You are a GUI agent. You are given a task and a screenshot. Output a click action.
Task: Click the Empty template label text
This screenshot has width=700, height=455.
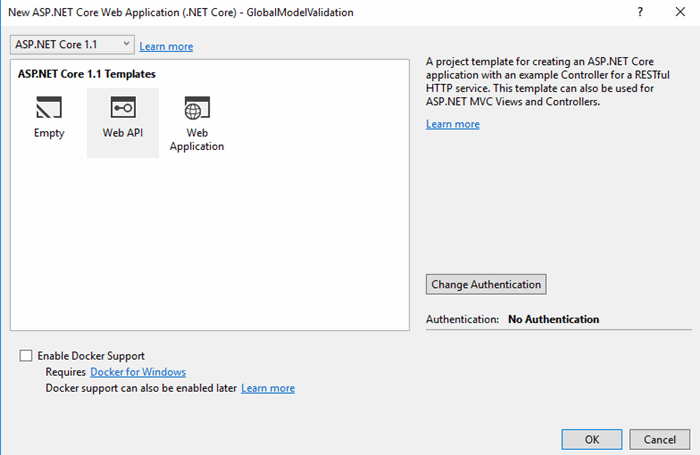click(x=49, y=133)
